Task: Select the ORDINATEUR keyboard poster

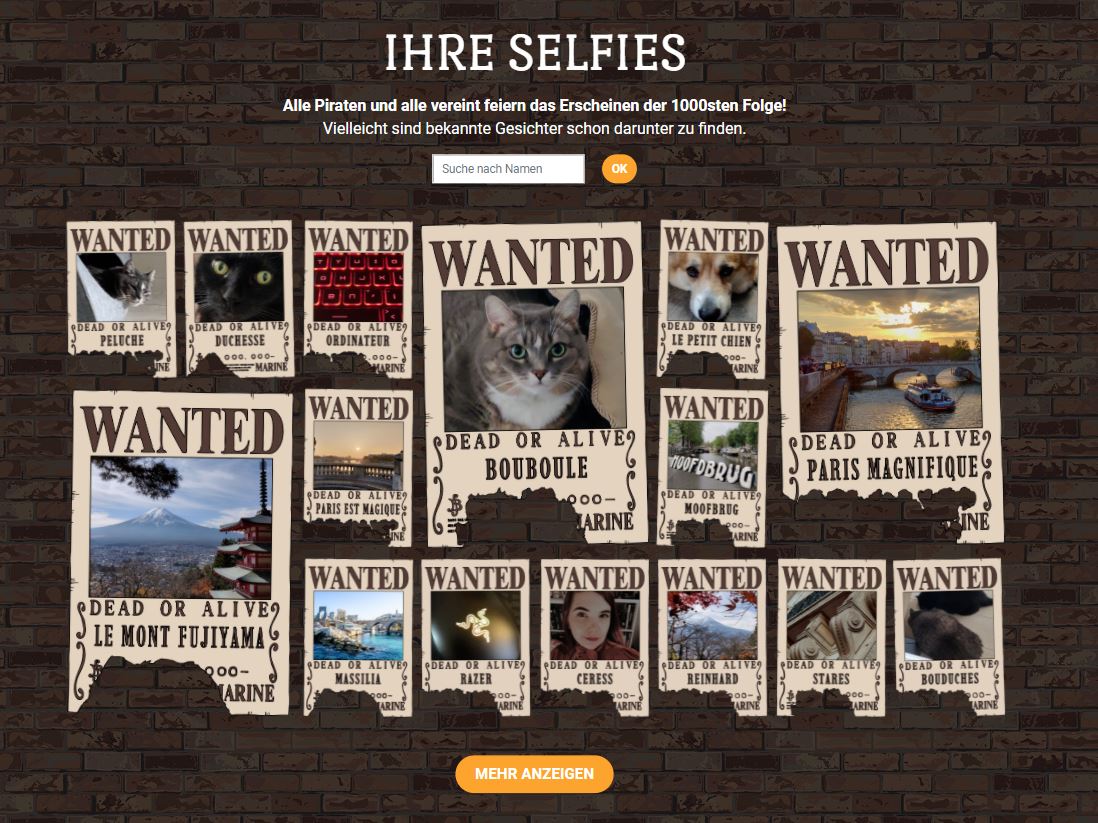Action: [358, 298]
